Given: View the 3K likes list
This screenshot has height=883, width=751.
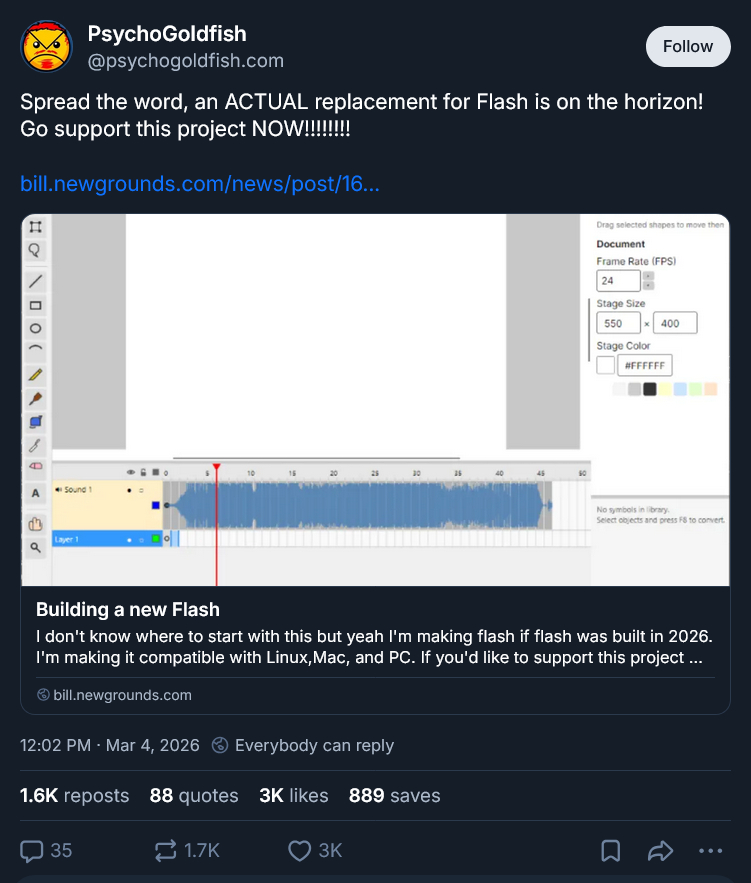Looking at the screenshot, I should (x=293, y=796).
